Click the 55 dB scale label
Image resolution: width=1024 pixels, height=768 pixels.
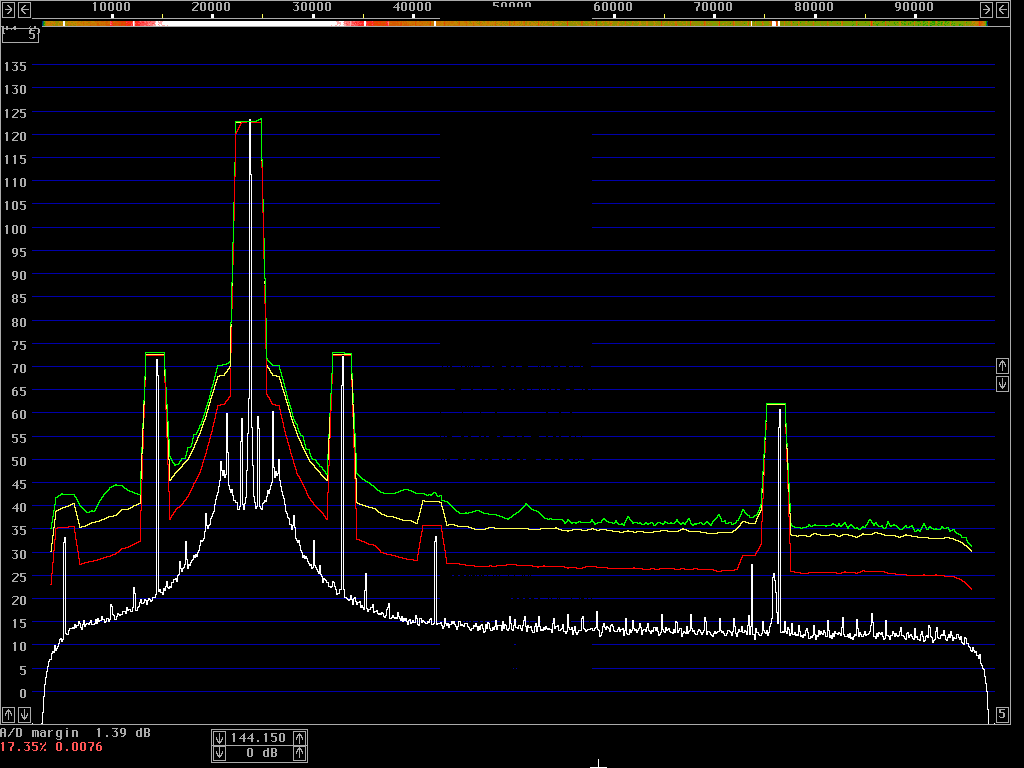coord(19,438)
